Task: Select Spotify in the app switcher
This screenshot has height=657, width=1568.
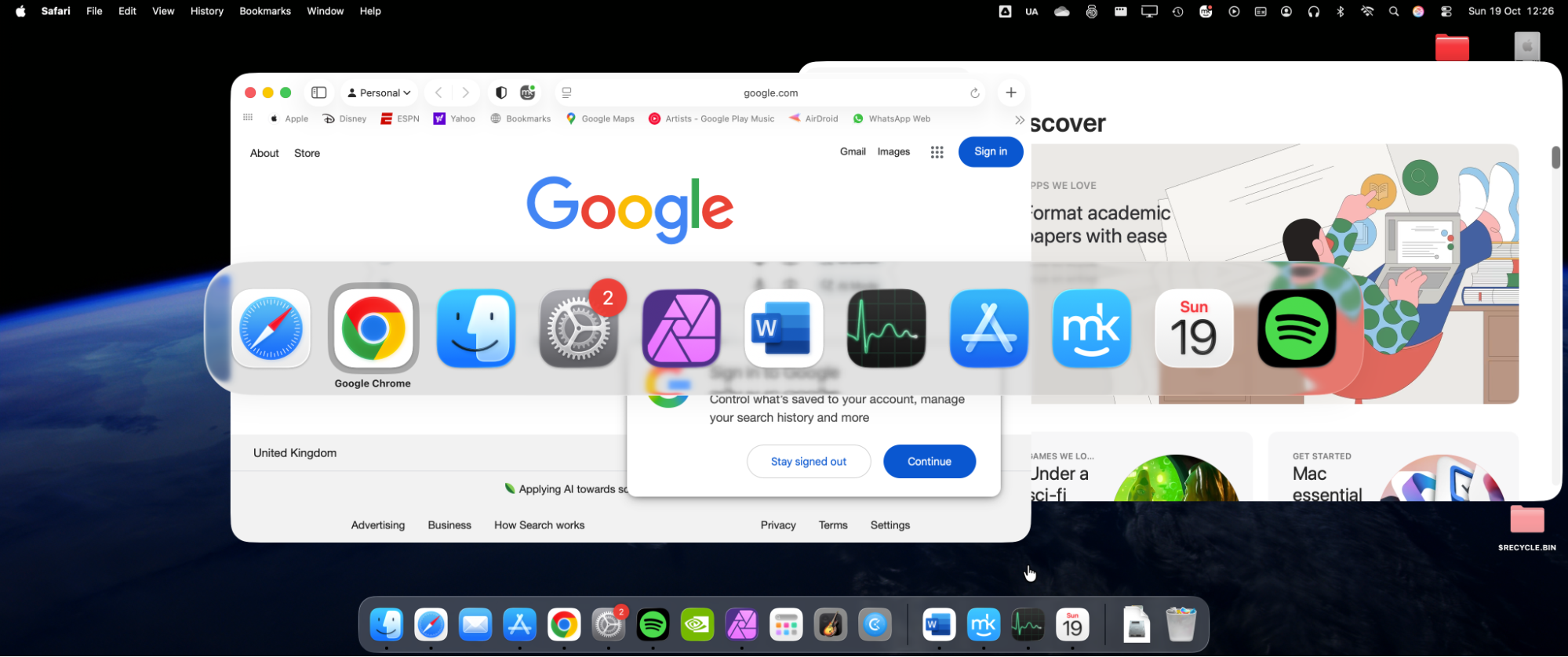Action: tap(1297, 328)
